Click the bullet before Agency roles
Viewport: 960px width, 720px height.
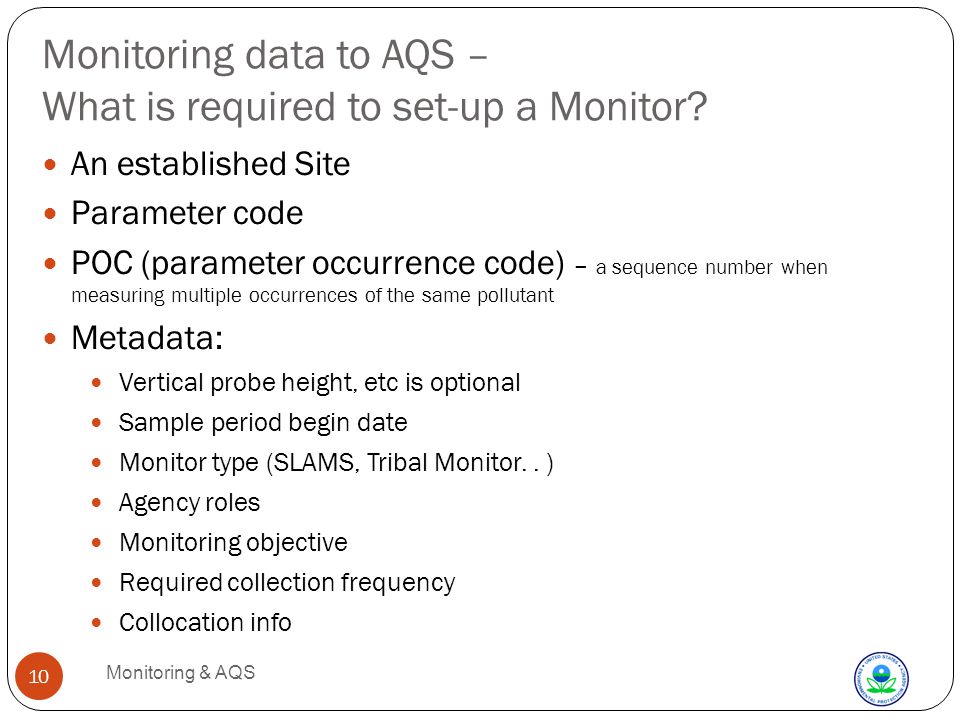point(96,503)
